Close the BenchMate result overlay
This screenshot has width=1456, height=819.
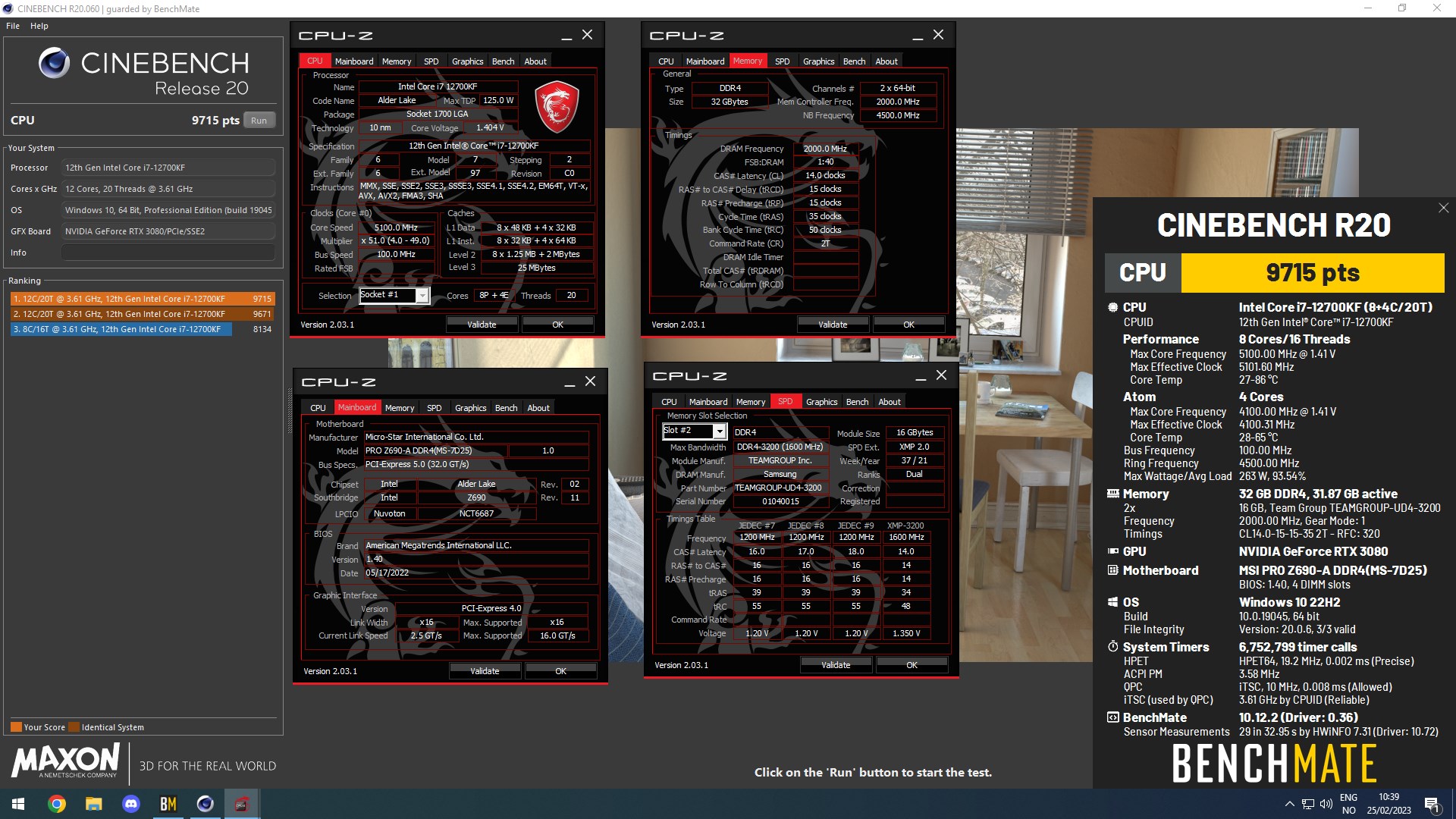(x=1443, y=208)
